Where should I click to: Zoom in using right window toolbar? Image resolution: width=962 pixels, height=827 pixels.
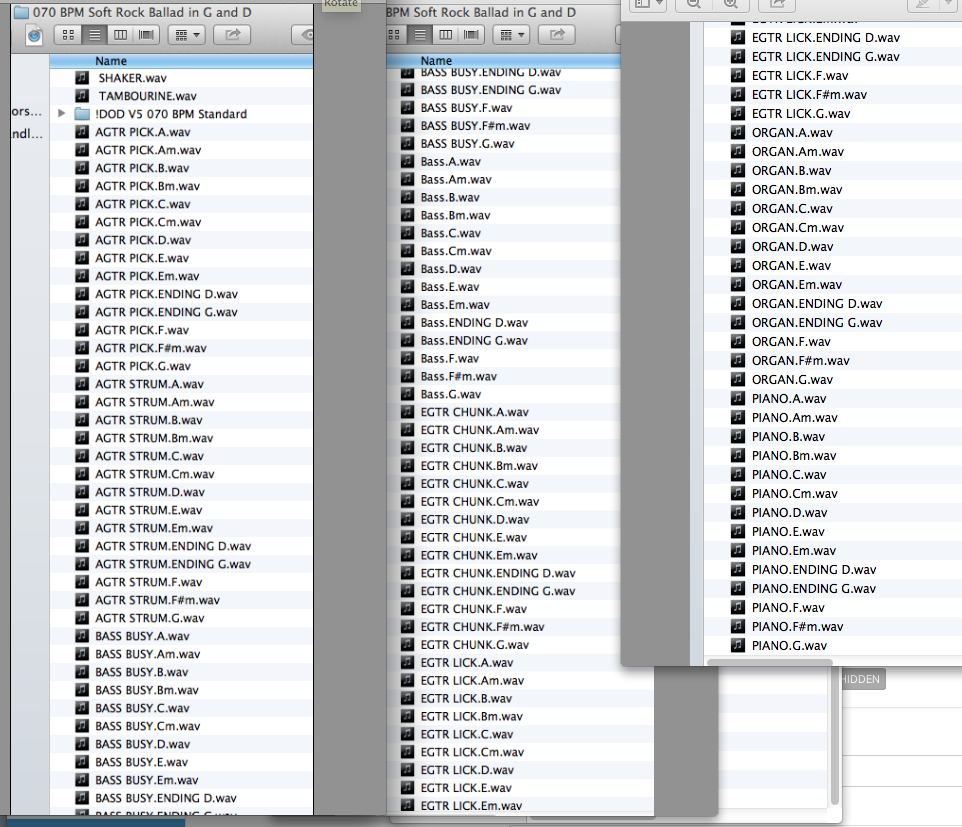[x=730, y=5]
